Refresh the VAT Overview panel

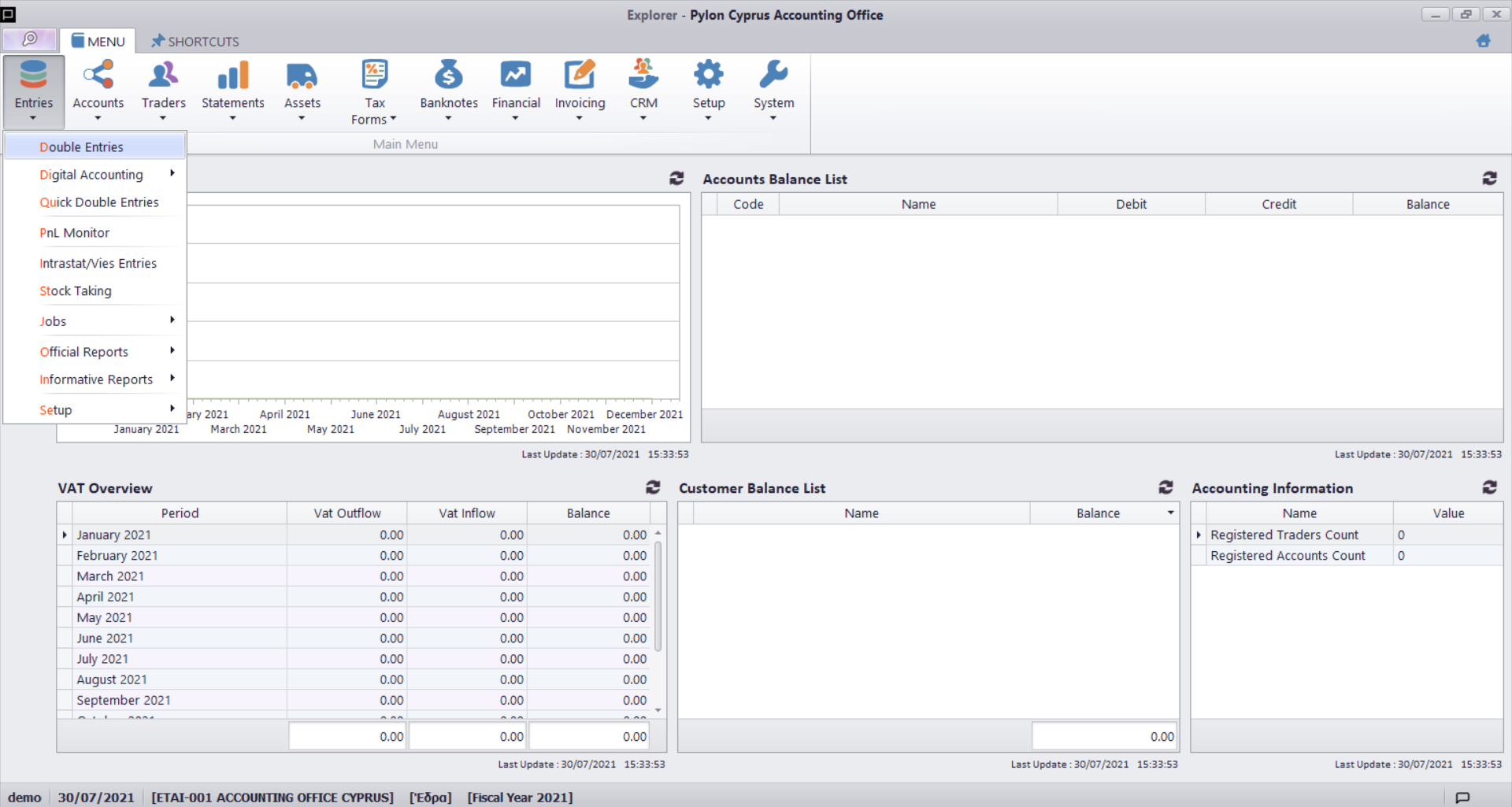point(653,487)
